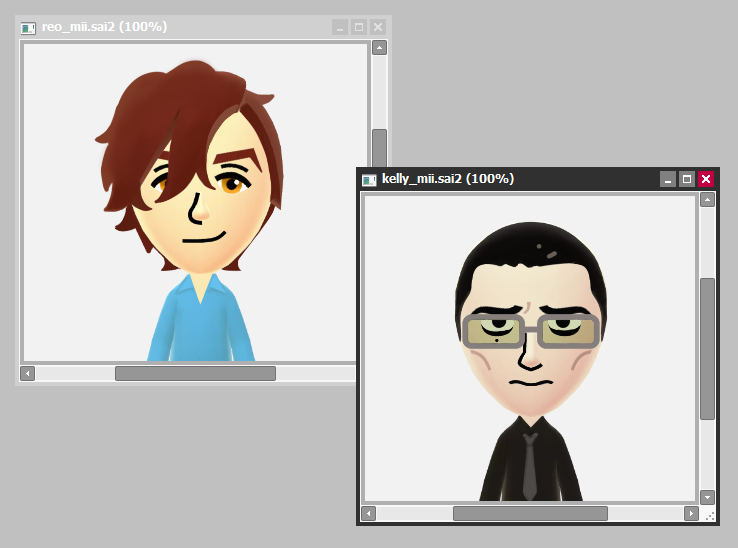Click scroll-down arrow in kelly_mii window
738x548 pixels.
tap(707, 497)
